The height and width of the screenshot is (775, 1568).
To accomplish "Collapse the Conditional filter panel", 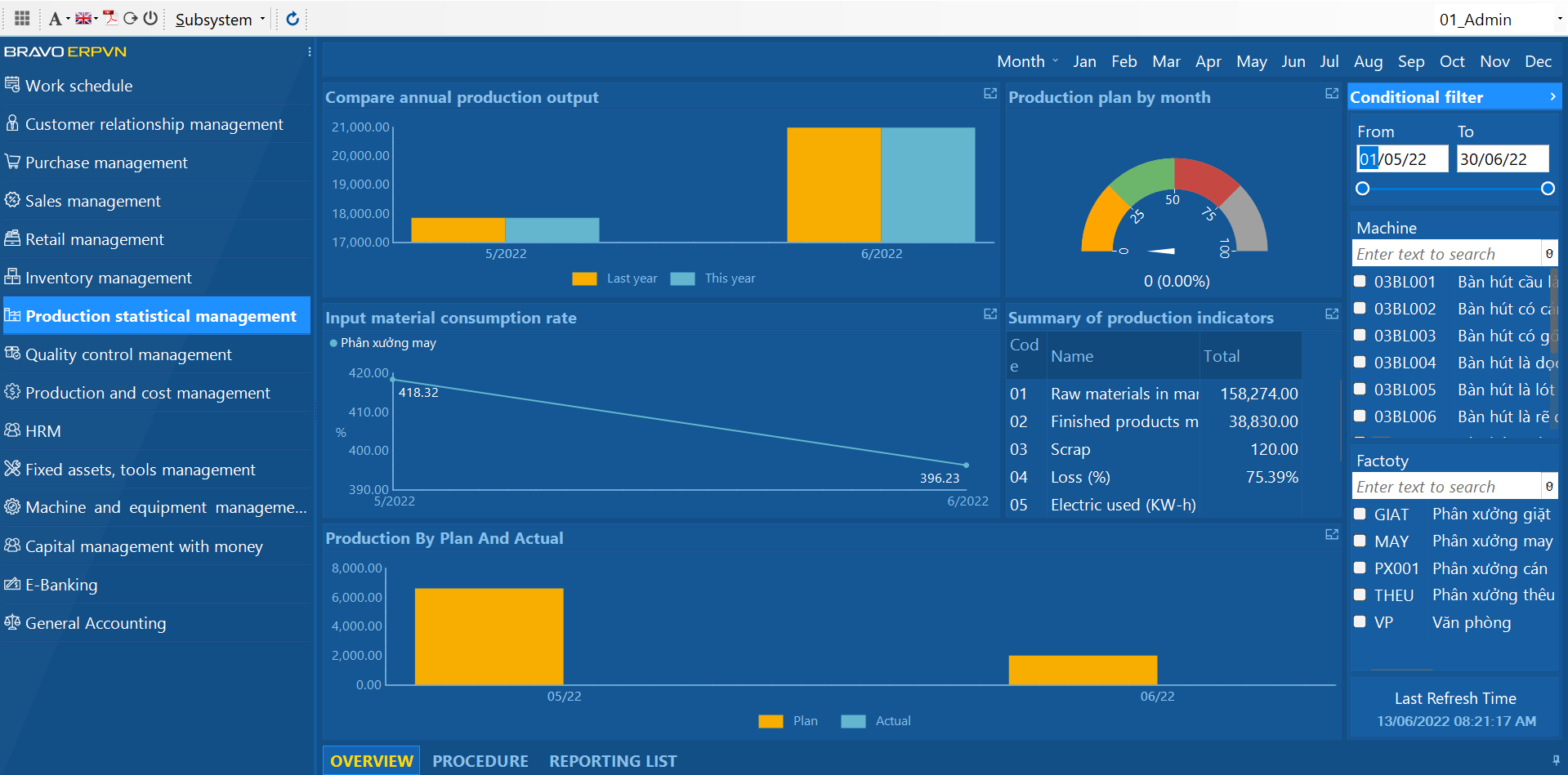I will pyautogui.click(x=1552, y=96).
